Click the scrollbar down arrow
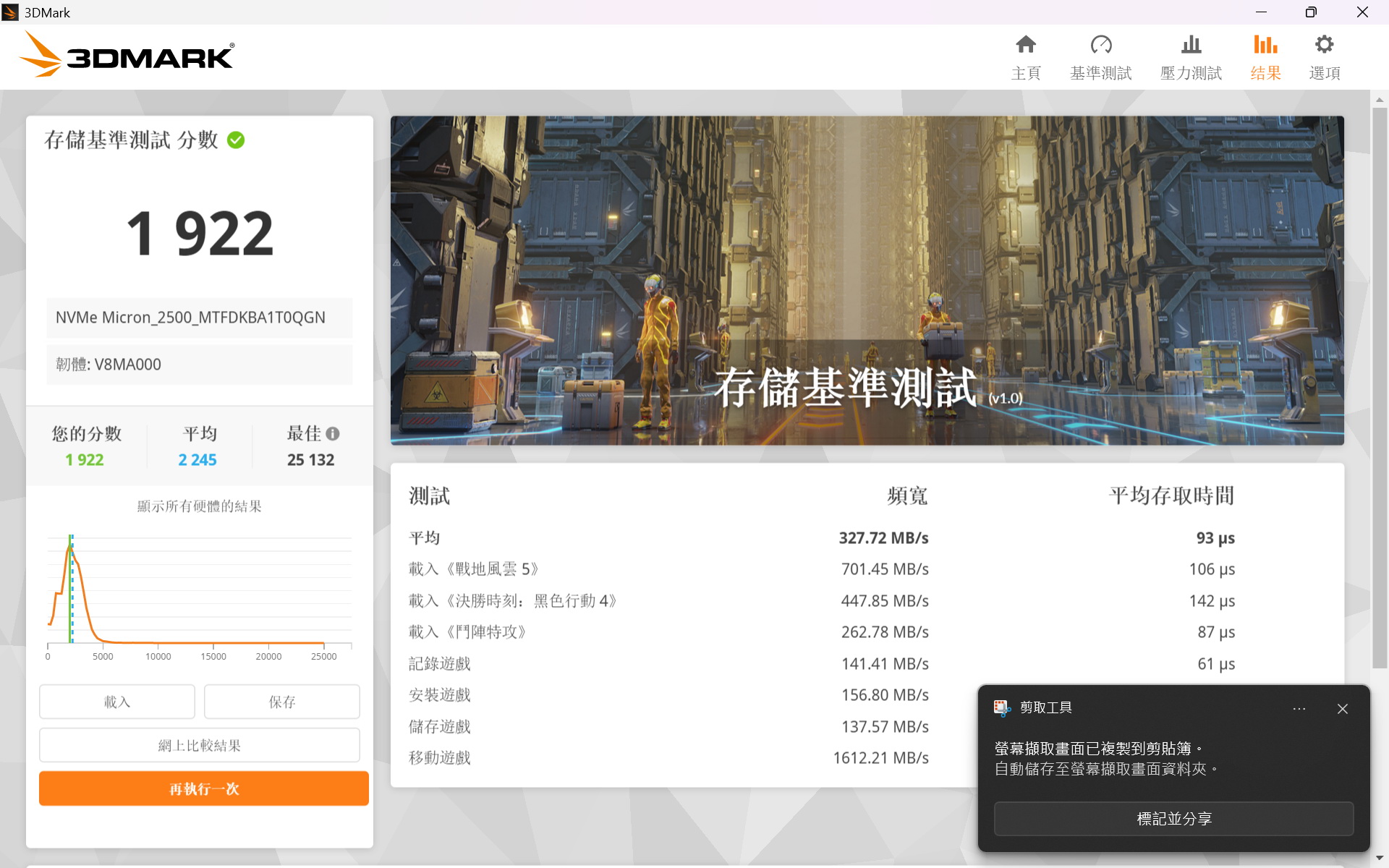 coord(1379,859)
